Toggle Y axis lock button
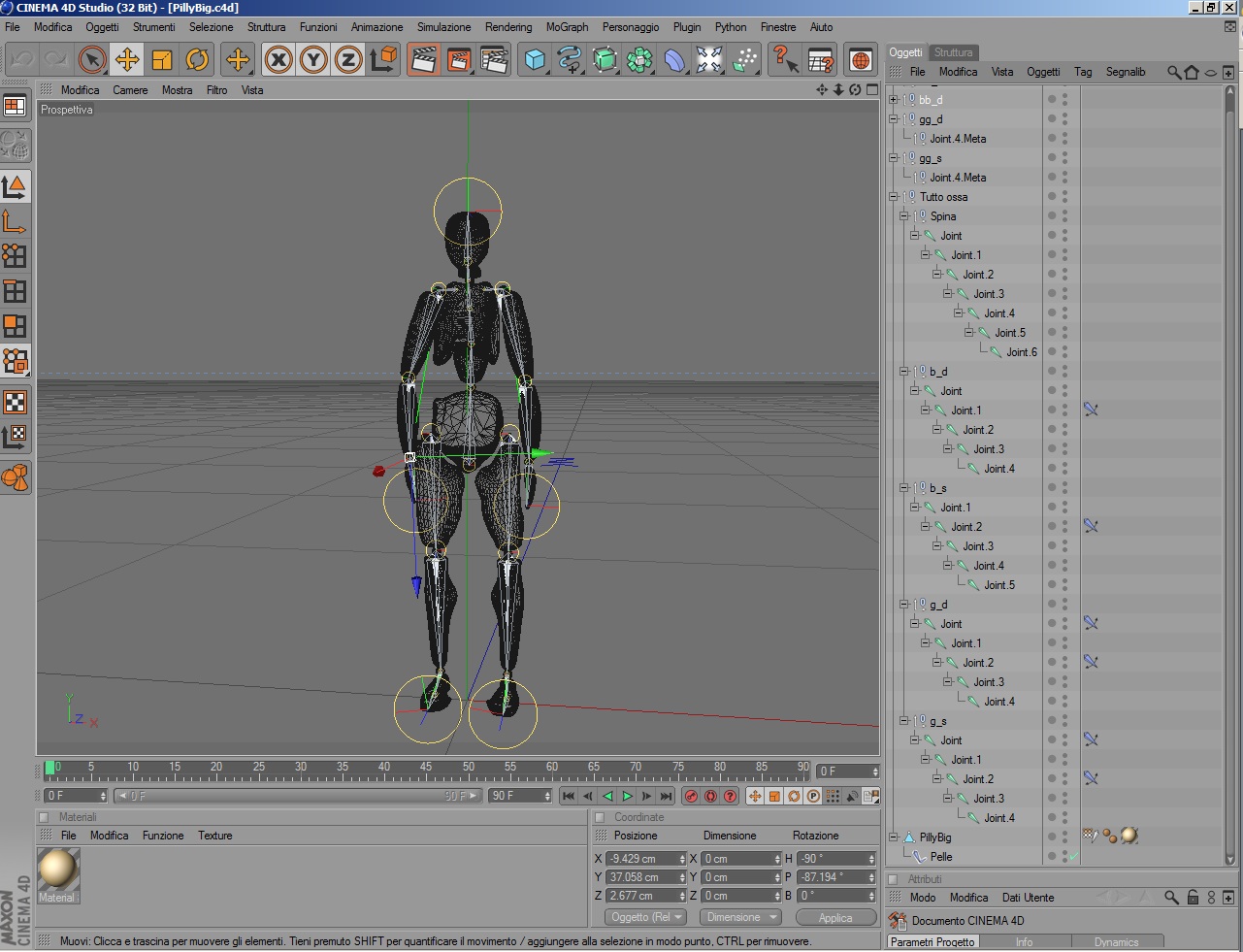 tap(313, 60)
